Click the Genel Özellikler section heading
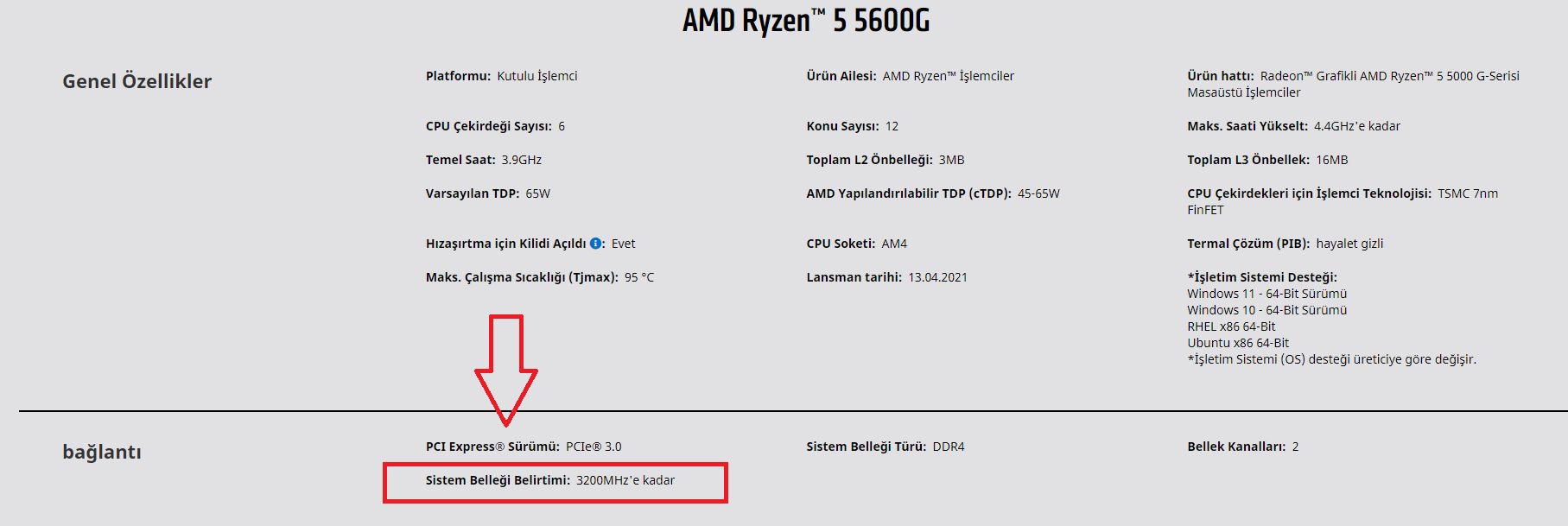1568x526 pixels. click(136, 81)
